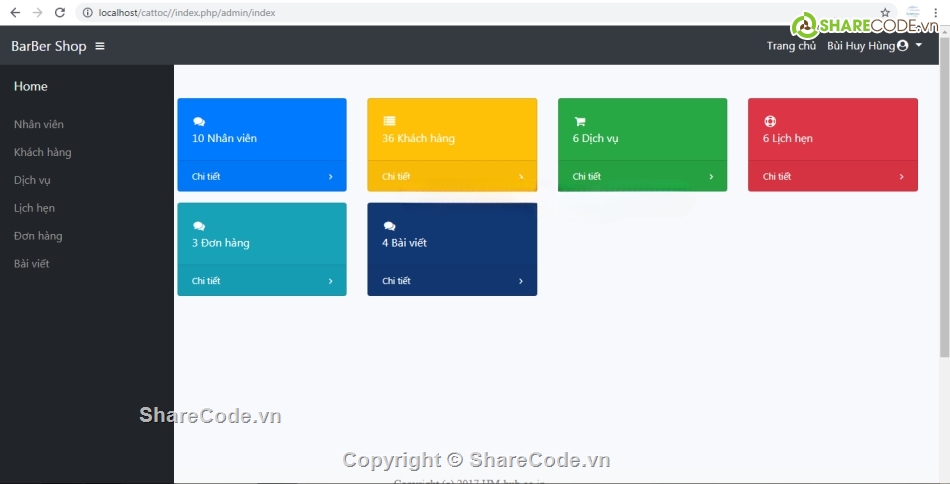Click the comments icon on Bài viết card
Viewport: 950px width, 484px height.
click(x=389, y=226)
